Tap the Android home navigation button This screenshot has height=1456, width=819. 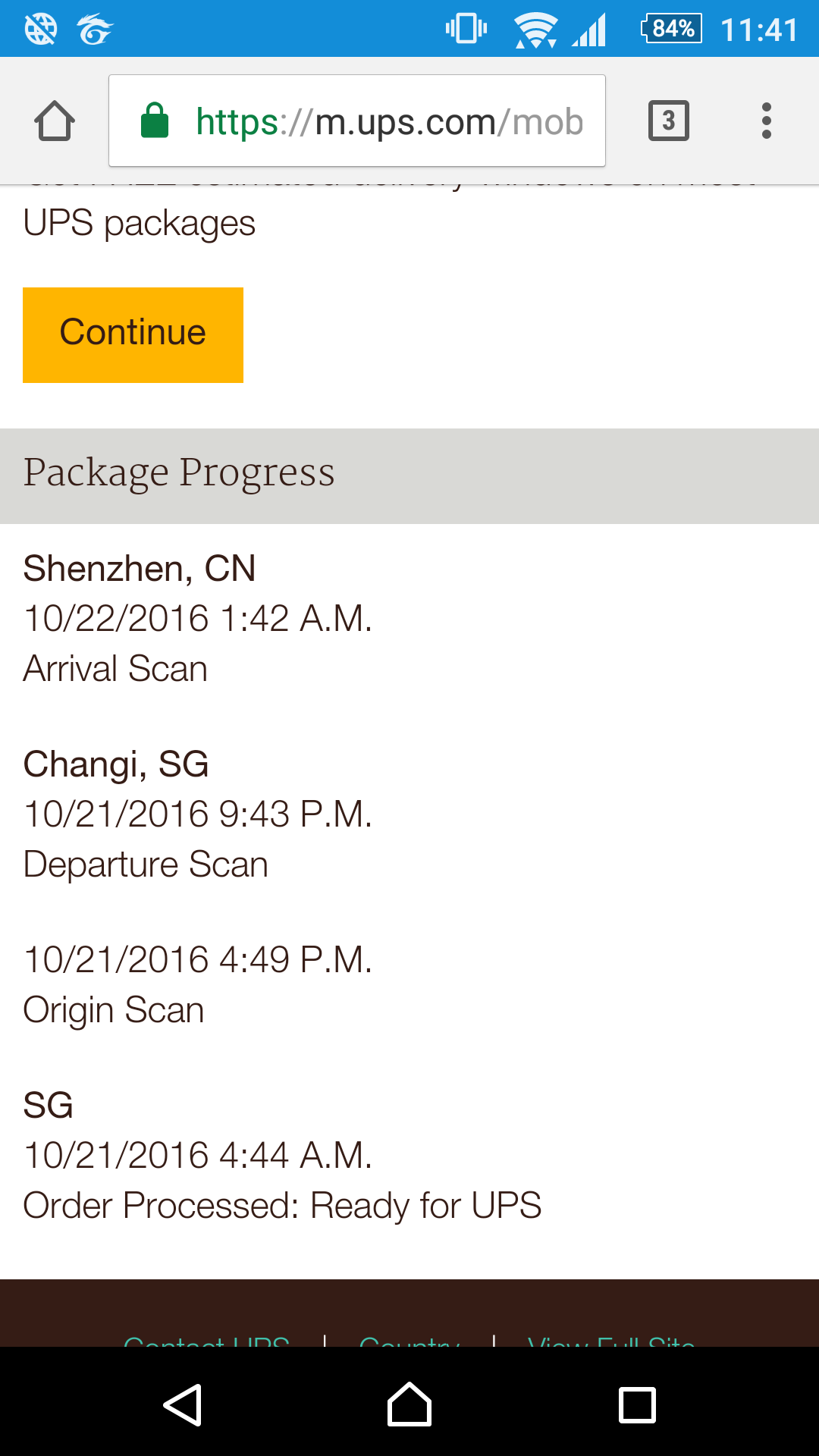pyautogui.click(x=409, y=1404)
